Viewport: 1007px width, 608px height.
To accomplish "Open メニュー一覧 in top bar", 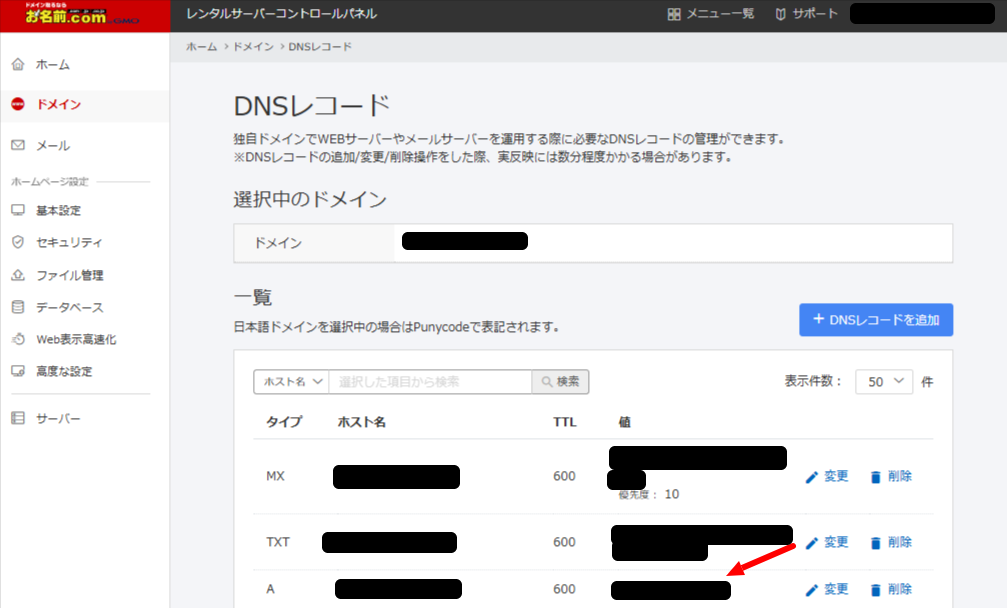I will pyautogui.click(x=711, y=14).
